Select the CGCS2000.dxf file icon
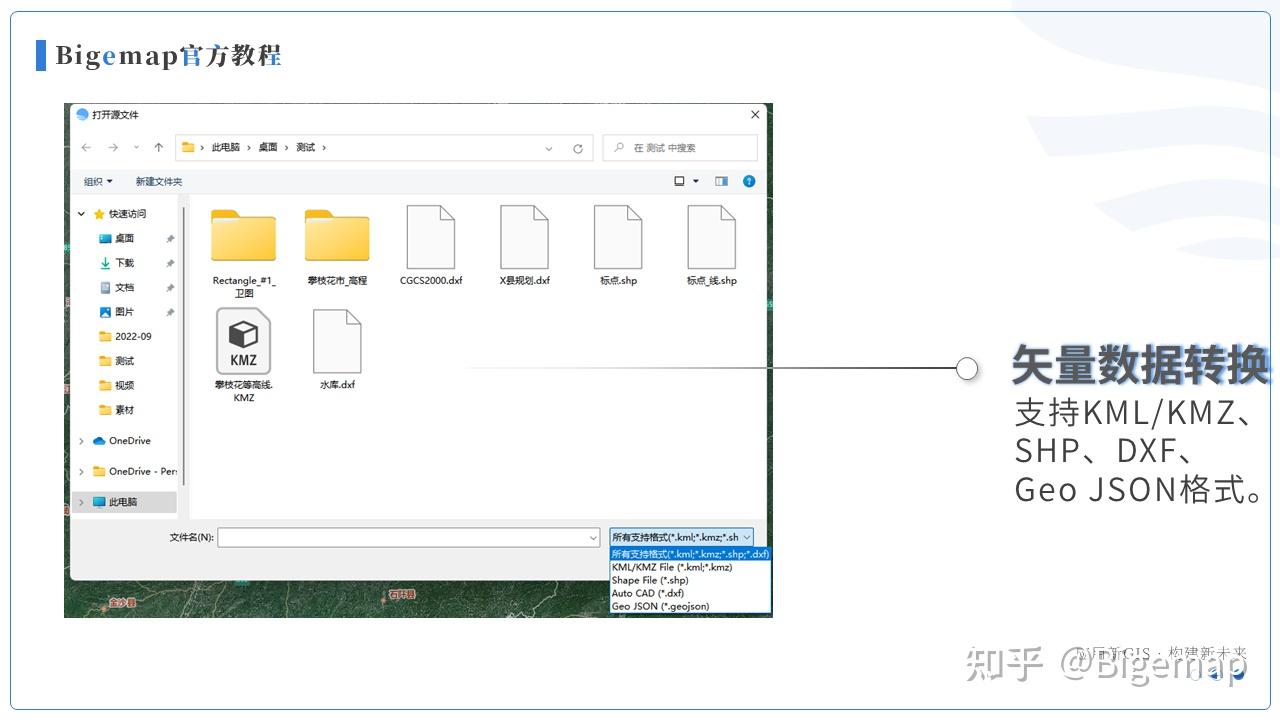The image size is (1280, 720). click(430, 237)
